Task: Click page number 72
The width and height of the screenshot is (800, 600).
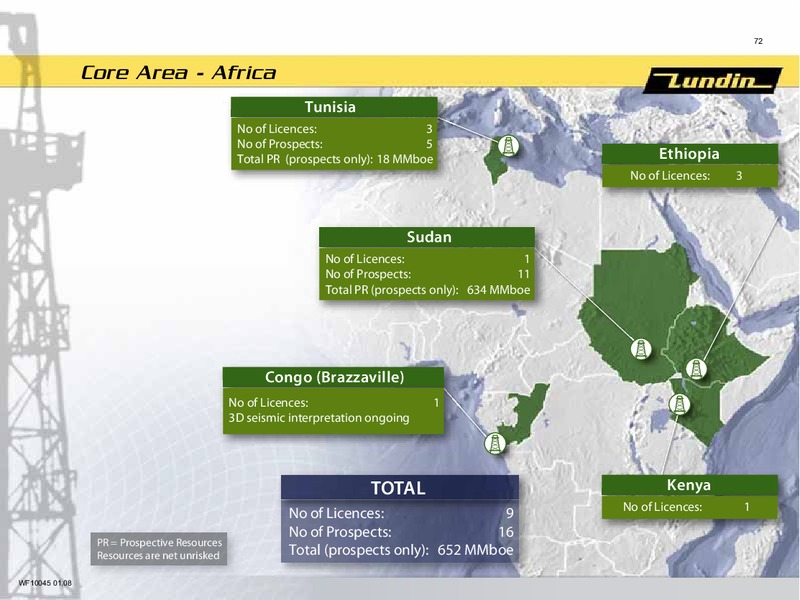Action: [758, 41]
